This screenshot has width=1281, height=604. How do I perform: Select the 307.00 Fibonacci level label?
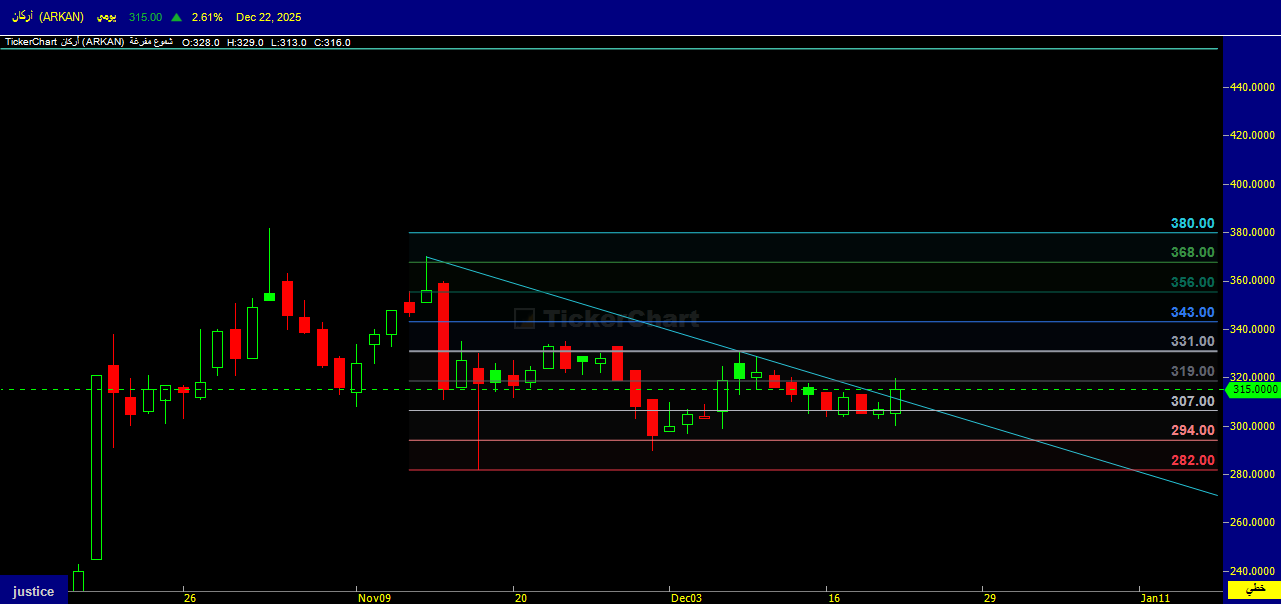(x=1192, y=401)
